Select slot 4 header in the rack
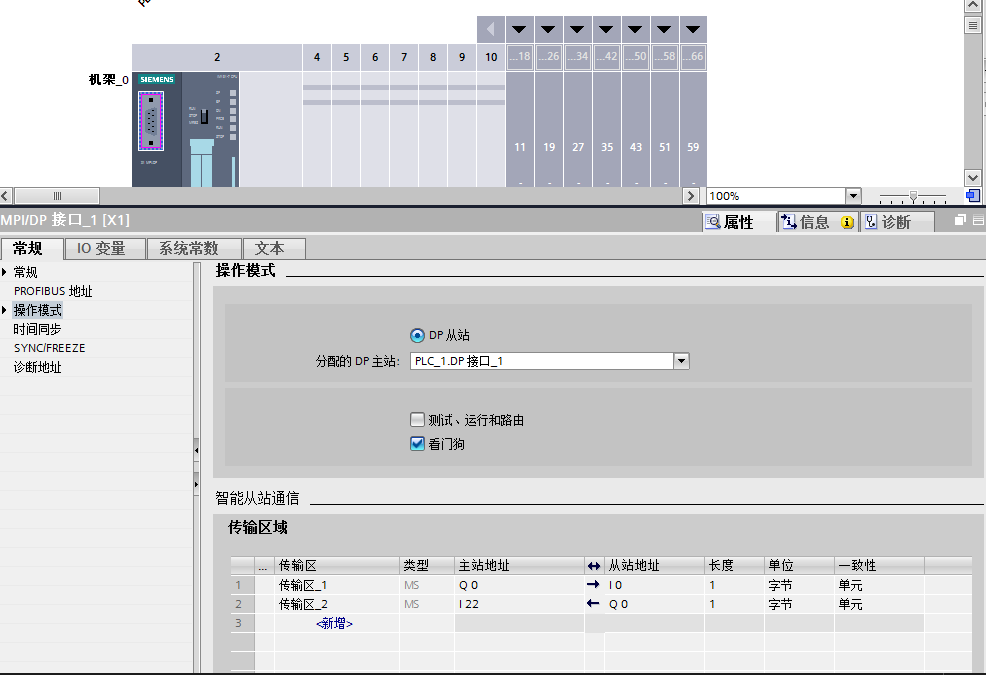This screenshot has height=675, width=986. tap(317, 57)
